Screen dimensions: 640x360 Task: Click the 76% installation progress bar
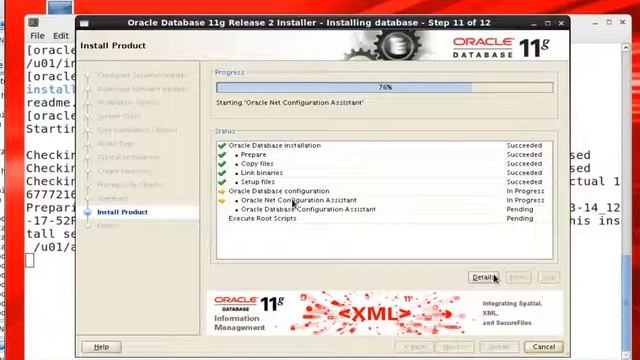pos(384,87)
